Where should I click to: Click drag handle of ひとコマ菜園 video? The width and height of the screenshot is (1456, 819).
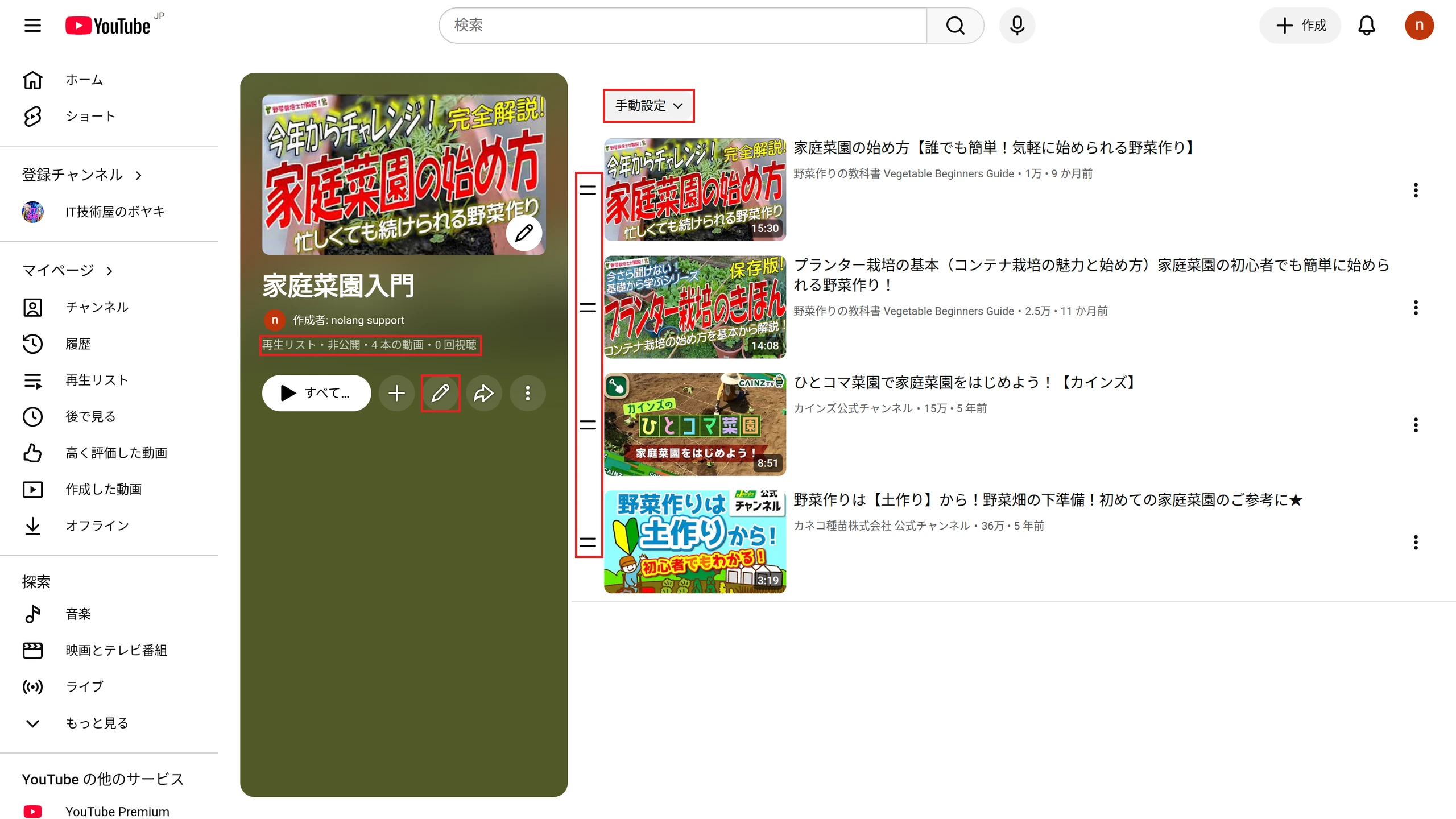pyautogui.click(x=588, y=425)
